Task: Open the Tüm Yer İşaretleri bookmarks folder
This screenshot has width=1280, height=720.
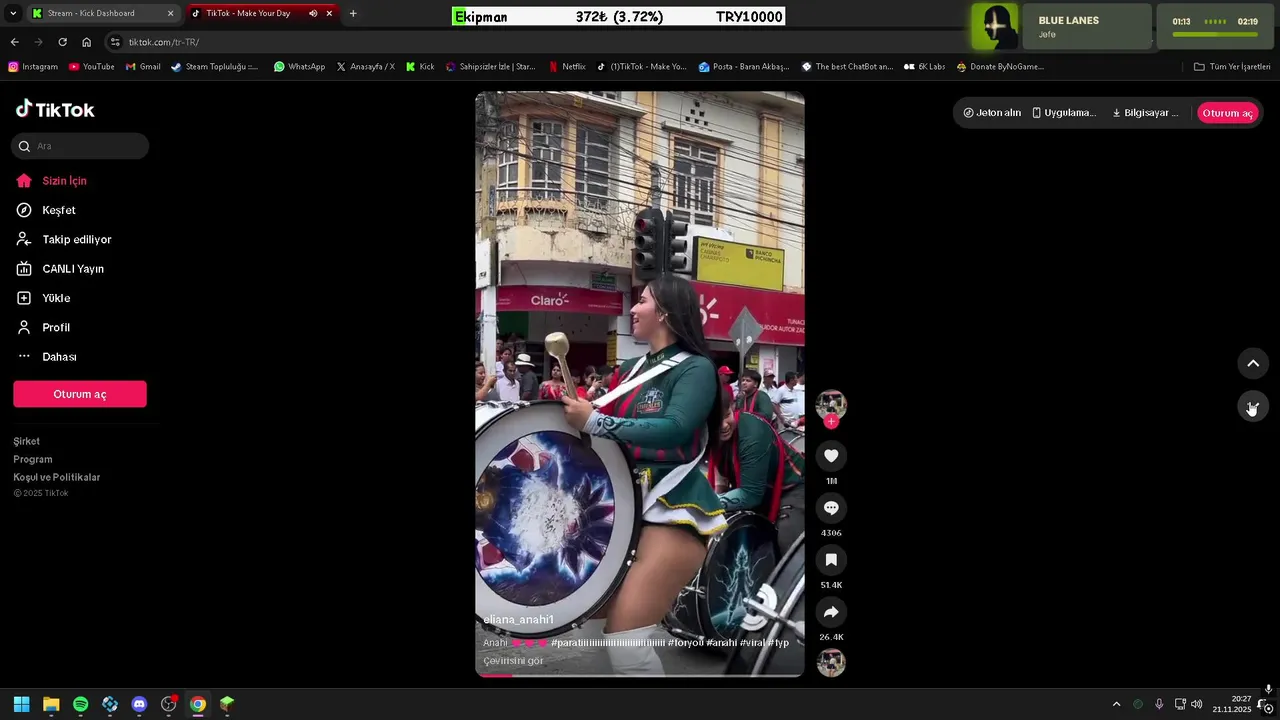Action: click(x=1232, y=67)
